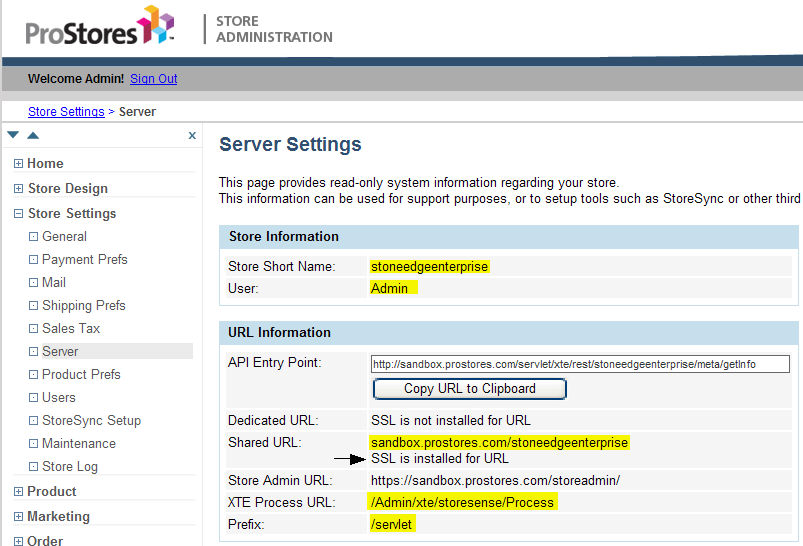The image size is (803, 546).
Task: View the Store Log
Action: 70,467
